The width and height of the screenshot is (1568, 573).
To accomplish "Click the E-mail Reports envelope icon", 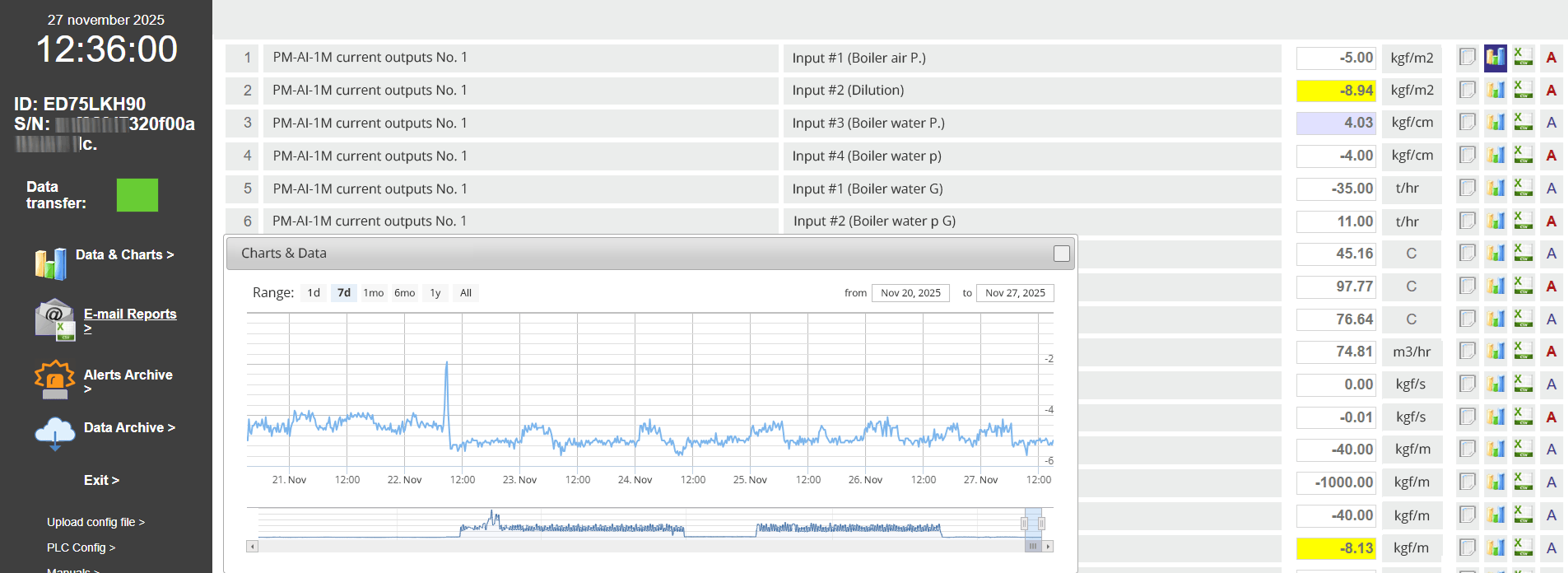I will pyautogui.click(x=54, y=319).
